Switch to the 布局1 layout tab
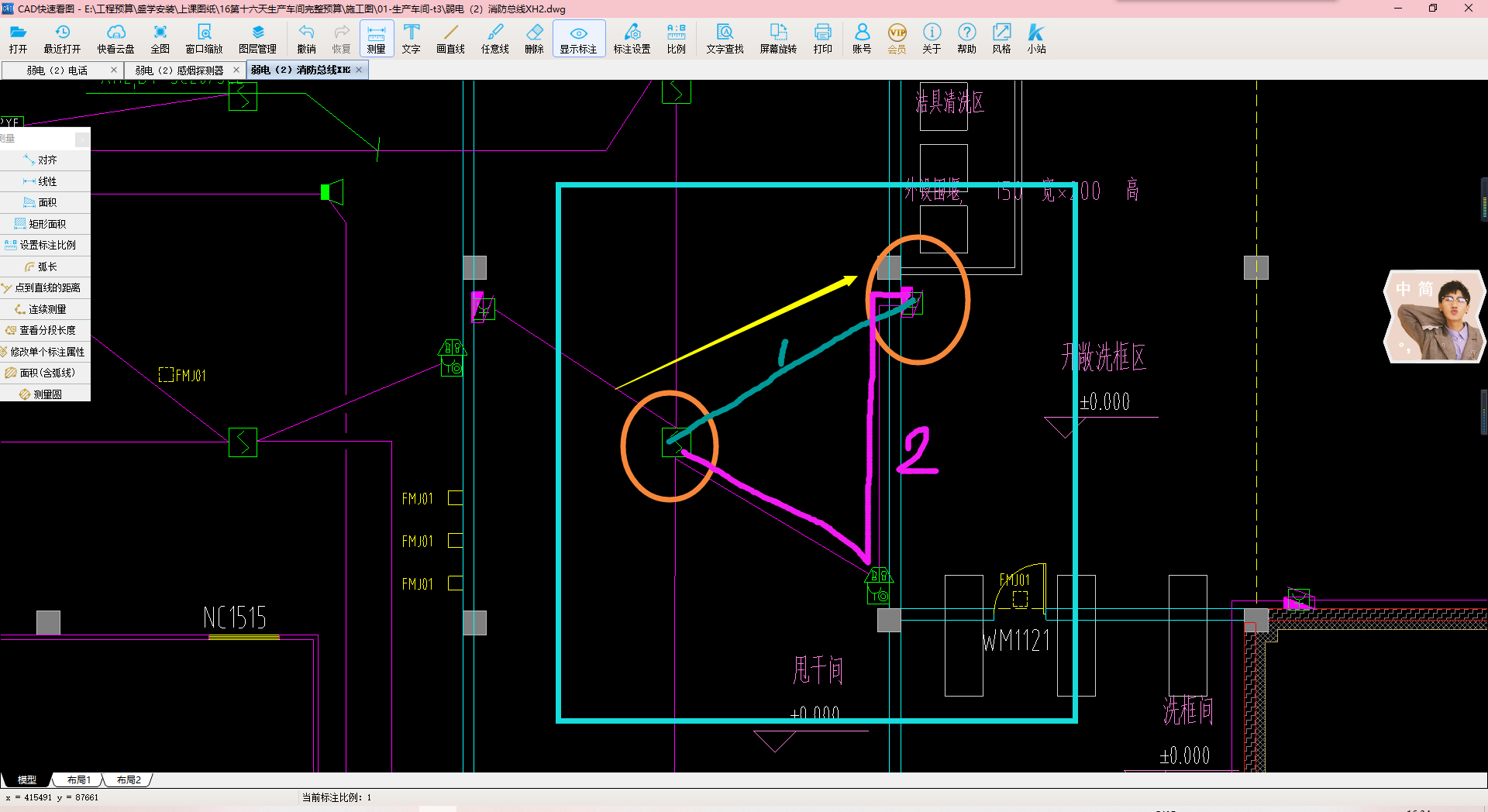Screen dimensions: 1488x812 pos(78,780)
